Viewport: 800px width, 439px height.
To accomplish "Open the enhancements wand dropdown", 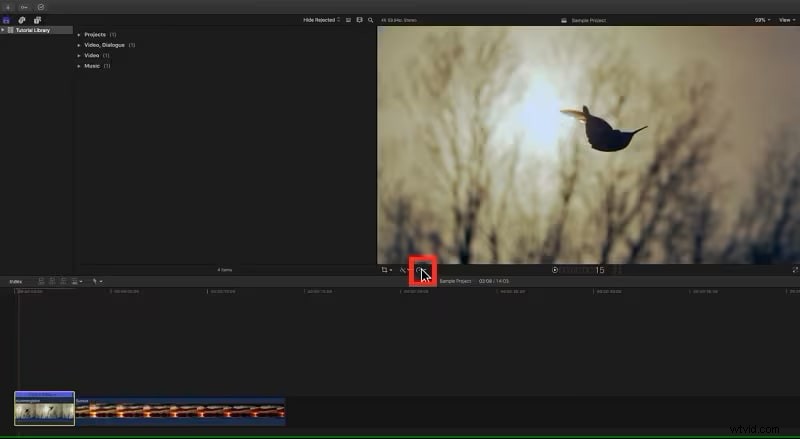I will click(405, 270).
